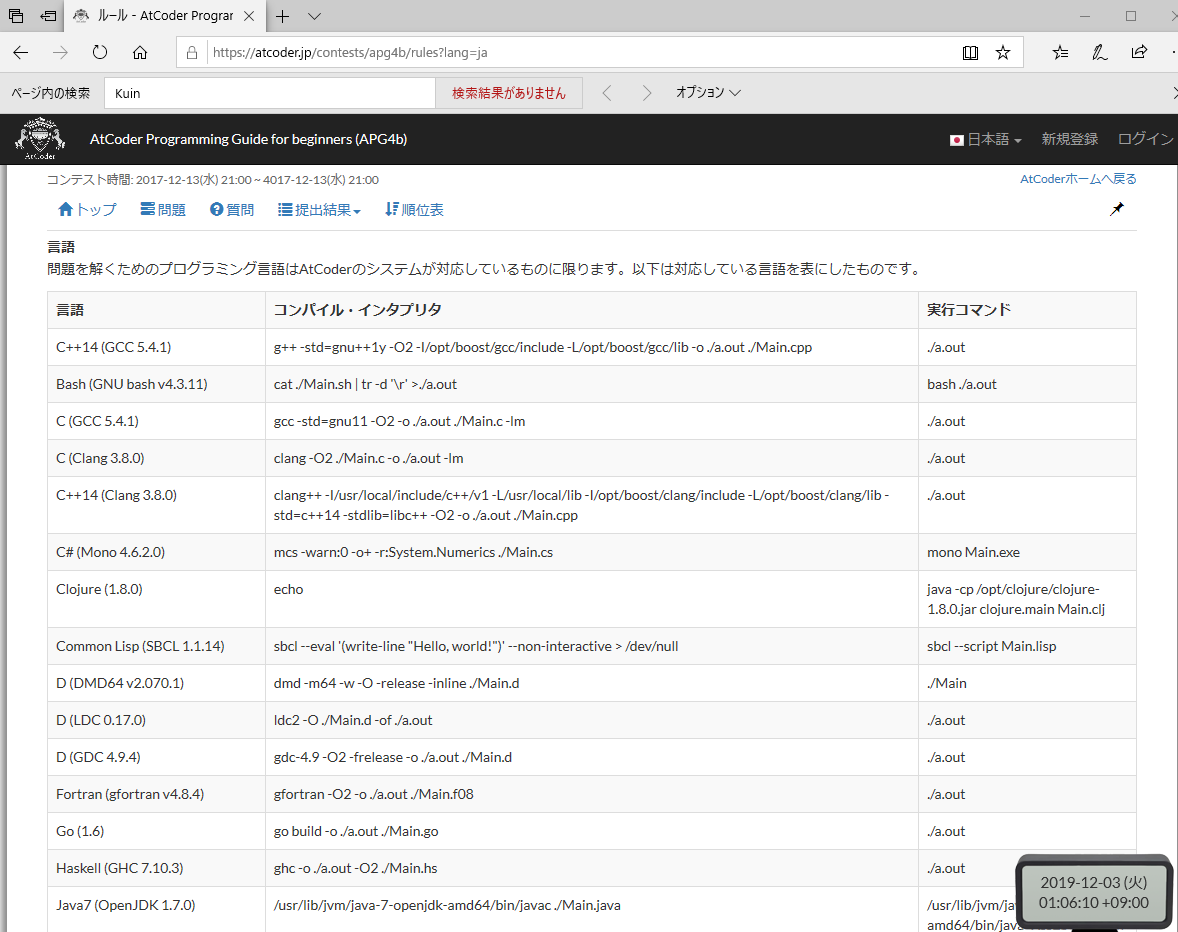Click the AtCoder crest logo
The width and height of the screenshot is (1178, 932).
[x=41, y=139]
